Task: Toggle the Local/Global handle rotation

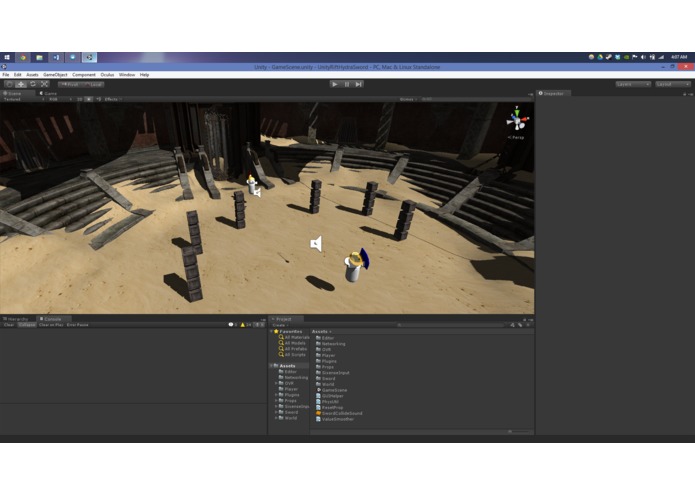Action: click(x=93, y=84)
